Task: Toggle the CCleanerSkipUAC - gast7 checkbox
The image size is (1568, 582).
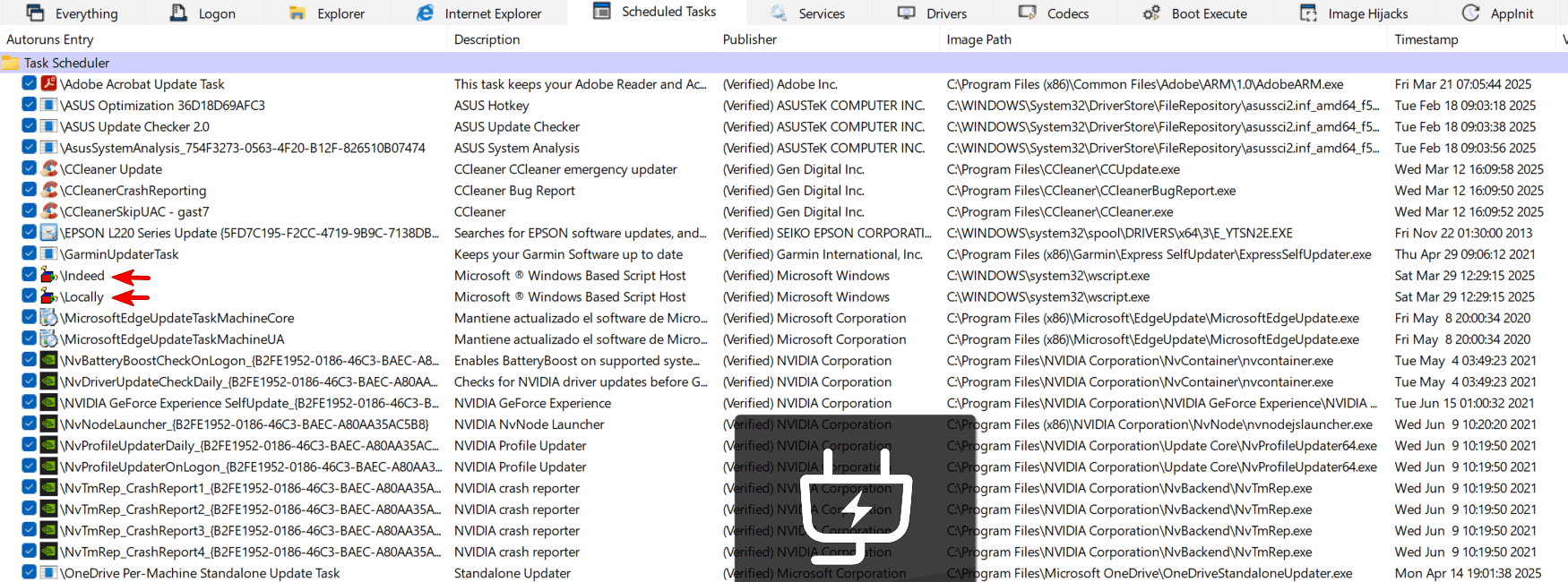Action: [x=29, y=211]
